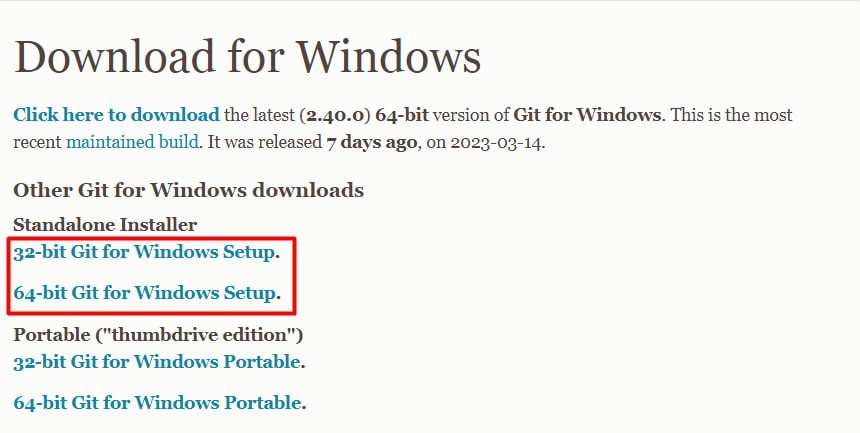This screenshot has height=433, width=860.
Task: Click the Portable "thumbdrive edition" label
Action: [158, 334]
